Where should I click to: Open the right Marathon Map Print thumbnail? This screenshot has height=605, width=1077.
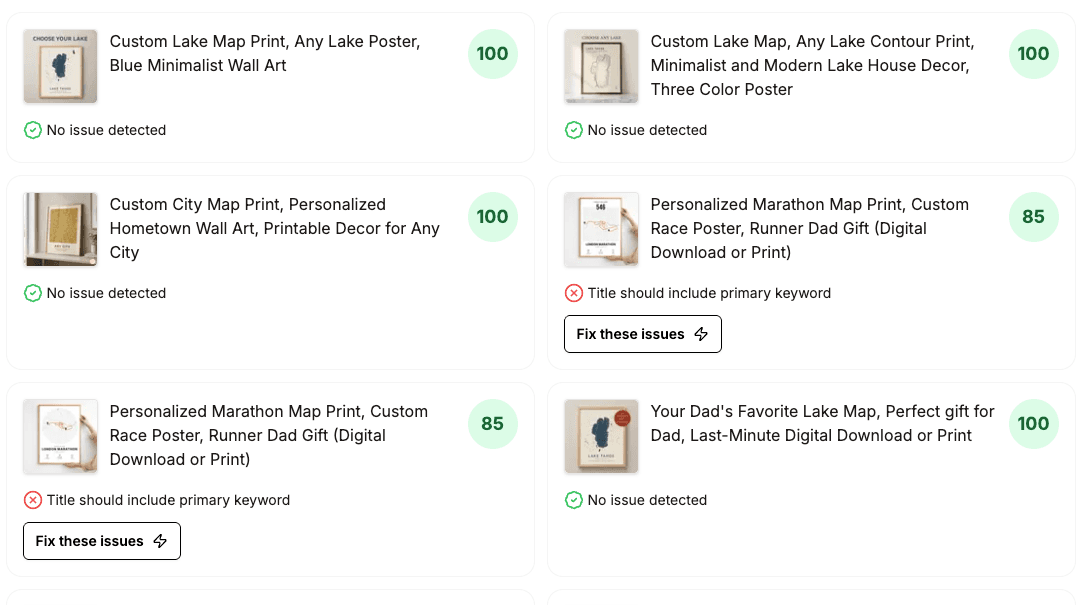pyautogui.click(x=601, y=229)
